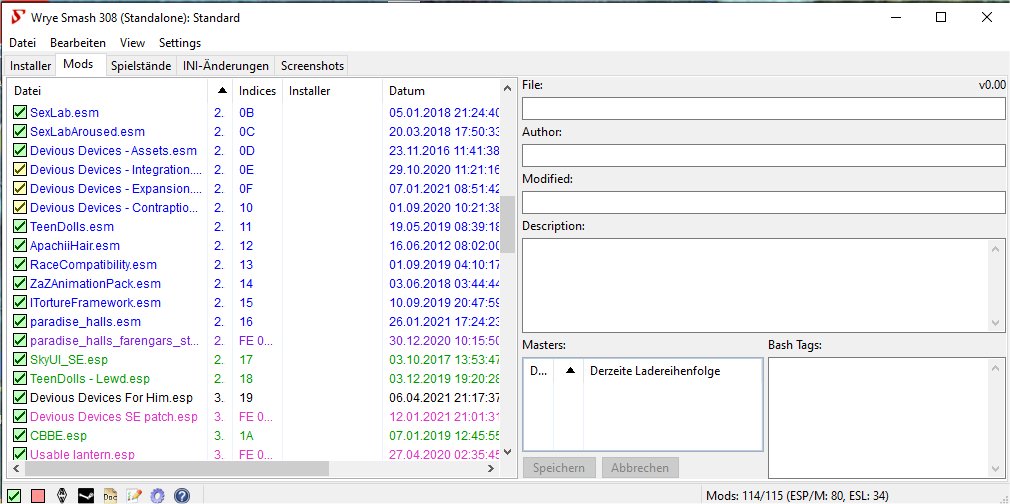Select Devious Devices SE patch.esp row
The height and width of the screenshot is (504, 1010).
pyautogui.click(x=255, y=417)
